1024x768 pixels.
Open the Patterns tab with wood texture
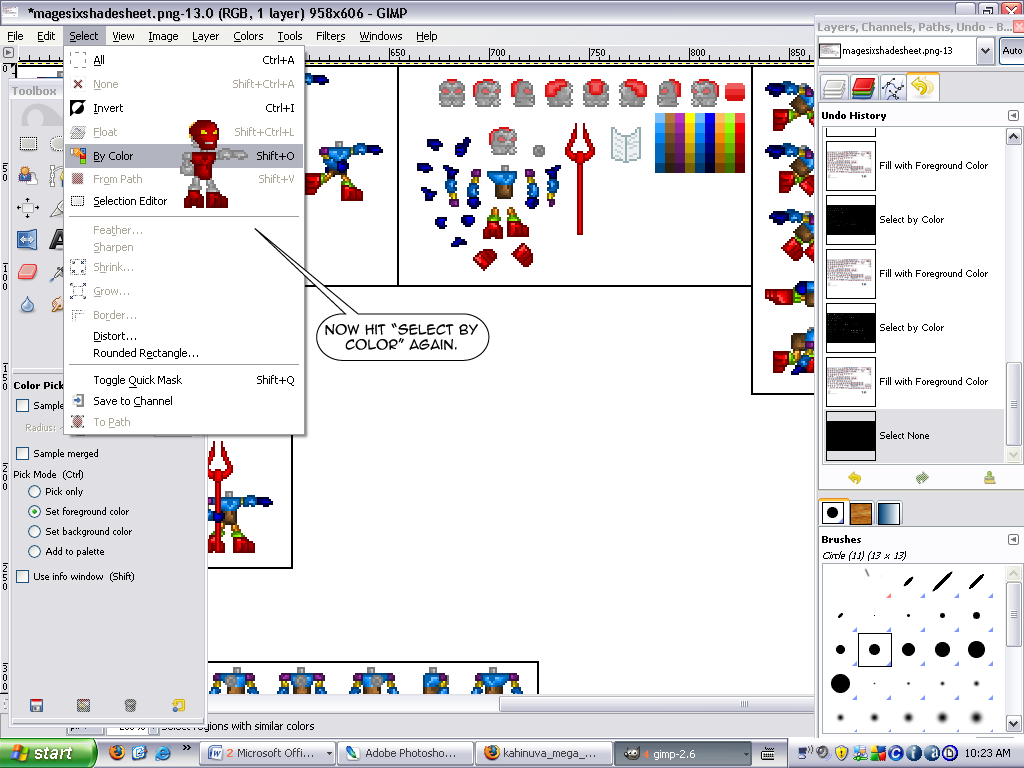point(861,513)
